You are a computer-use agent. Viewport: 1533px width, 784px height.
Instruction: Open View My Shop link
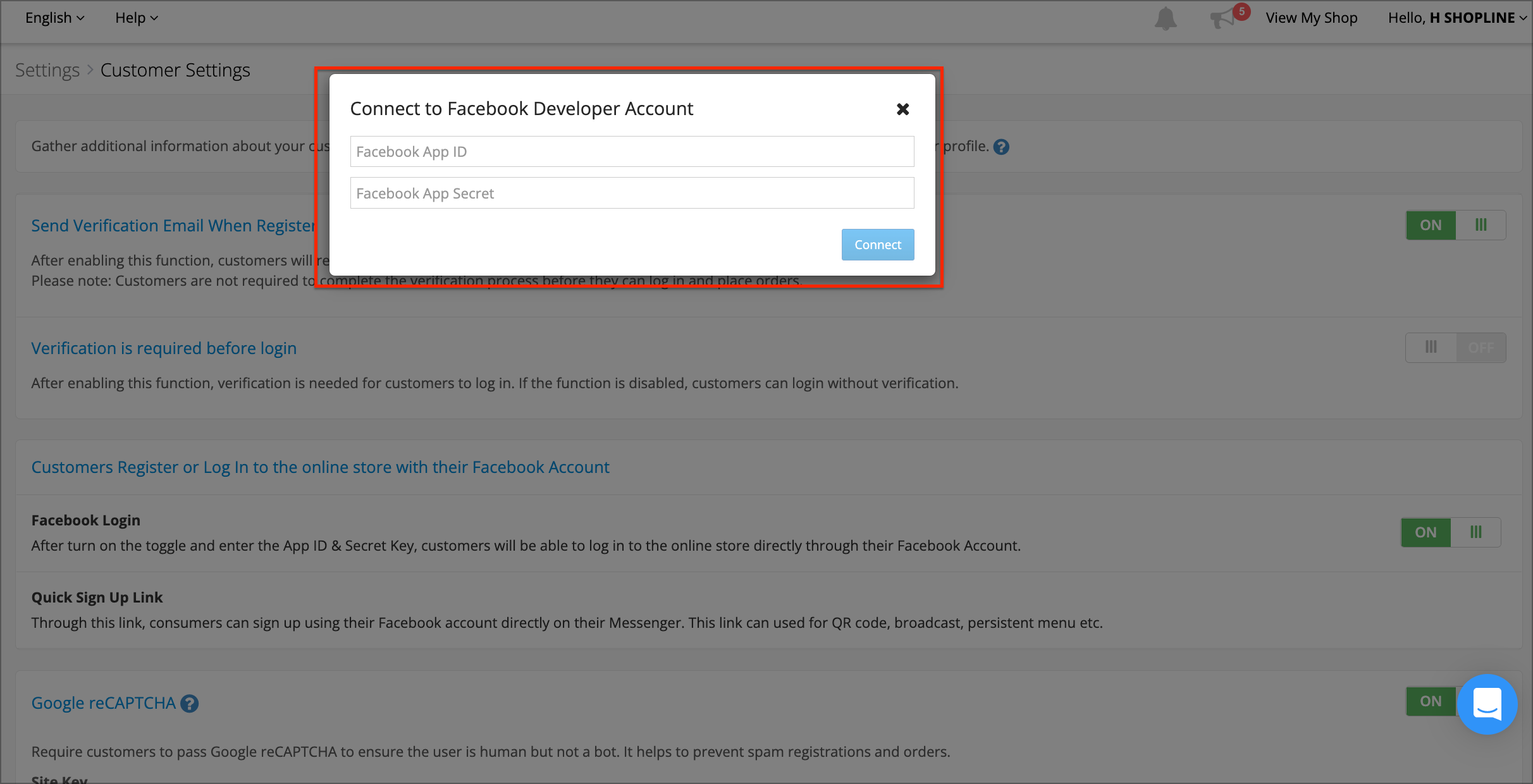pos(1311,18)
